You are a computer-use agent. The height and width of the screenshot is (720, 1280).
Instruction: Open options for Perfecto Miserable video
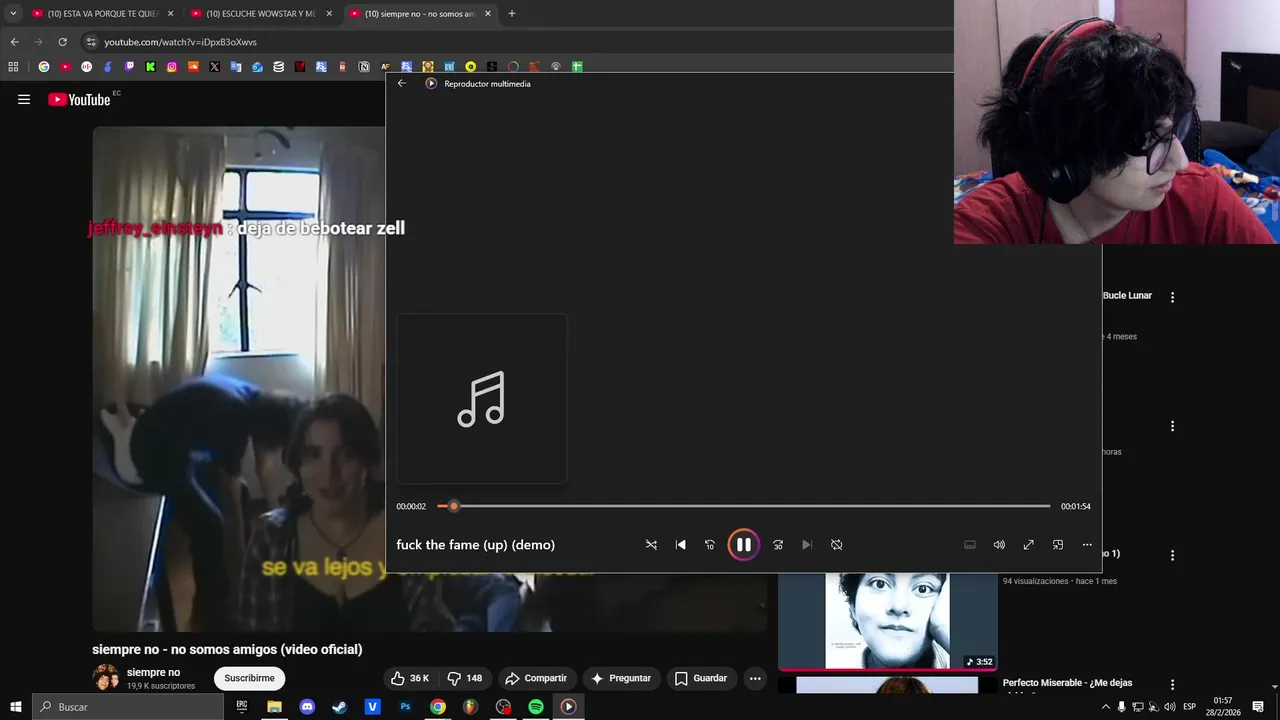coord(1172,684)
